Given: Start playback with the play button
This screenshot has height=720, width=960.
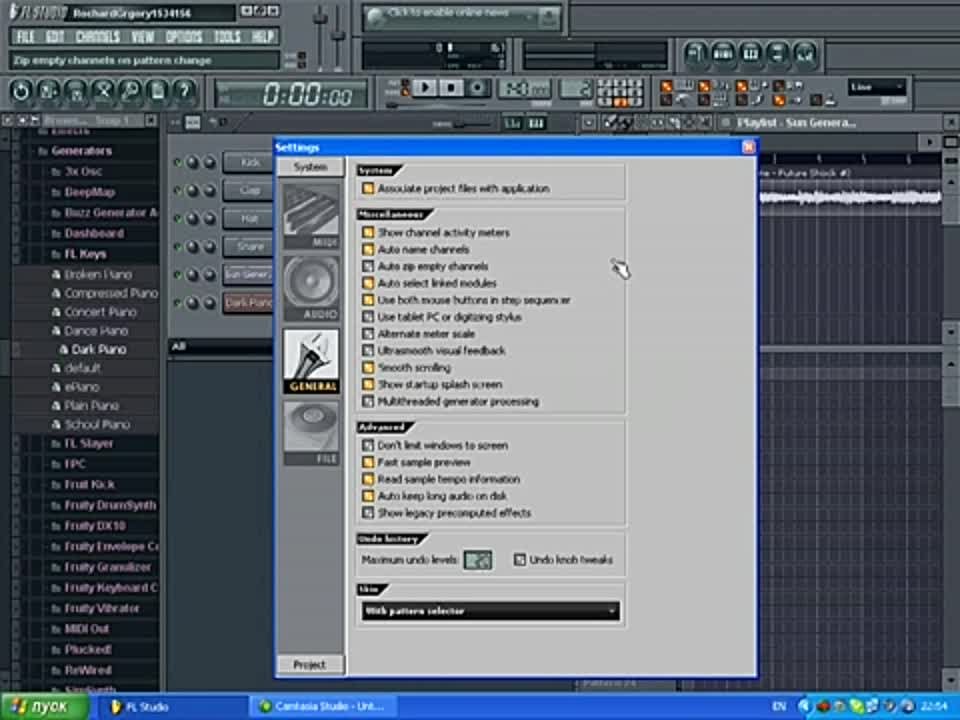Looking at the screenshot, I should (424, 88).
